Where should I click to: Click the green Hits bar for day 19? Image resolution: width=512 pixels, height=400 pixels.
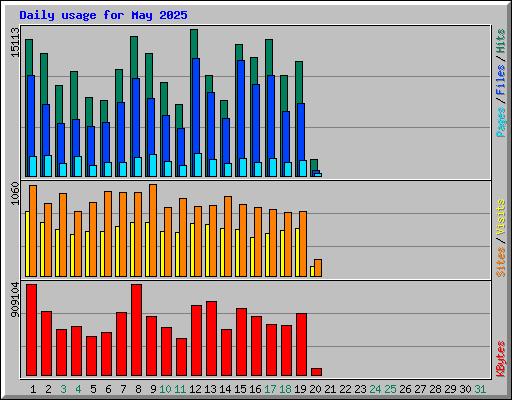[299, 82]
